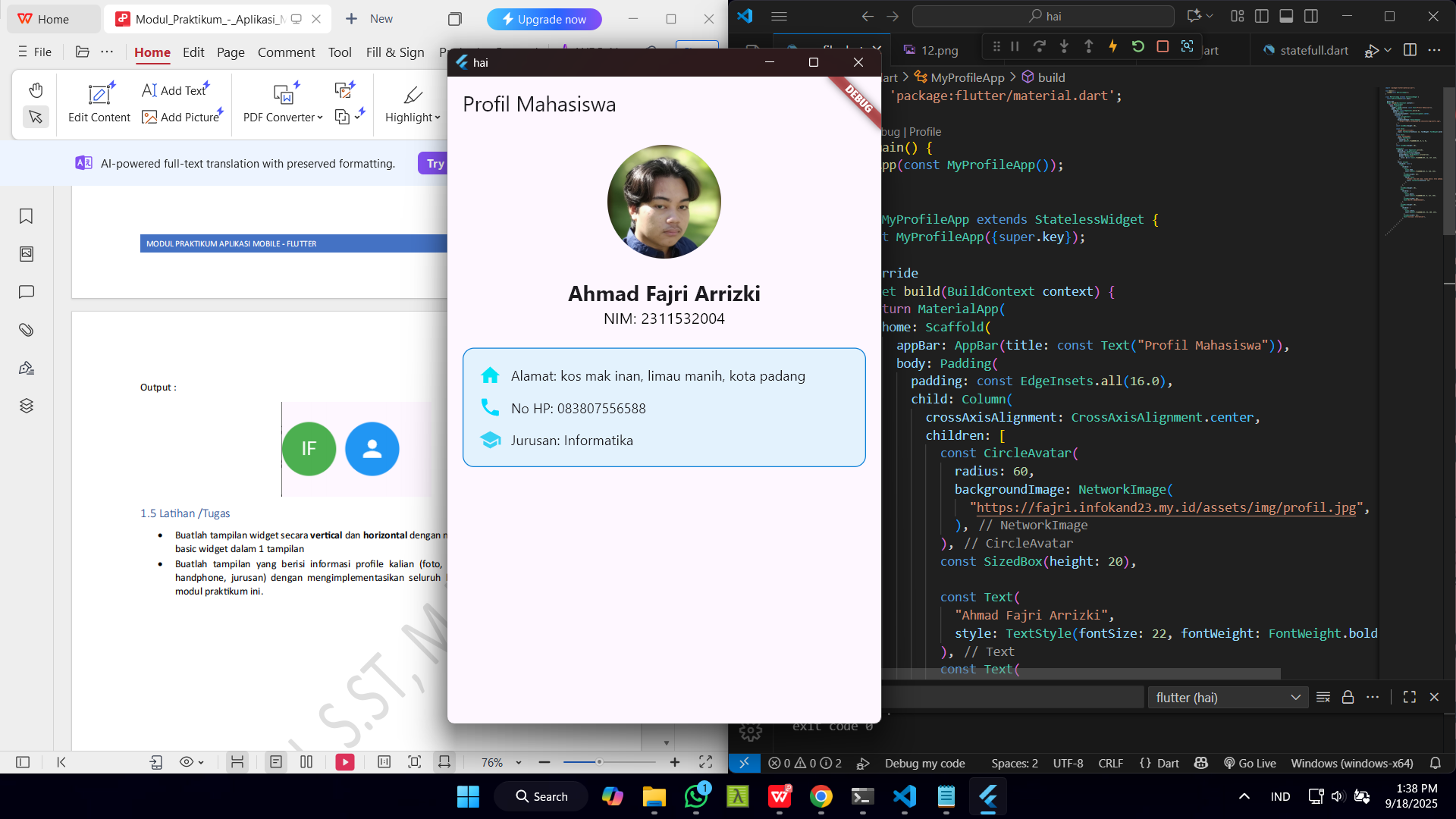Toggle single page view in PDF viewer
The image size is (1456, 819).
pyautogui.click(x=276, y=762)
